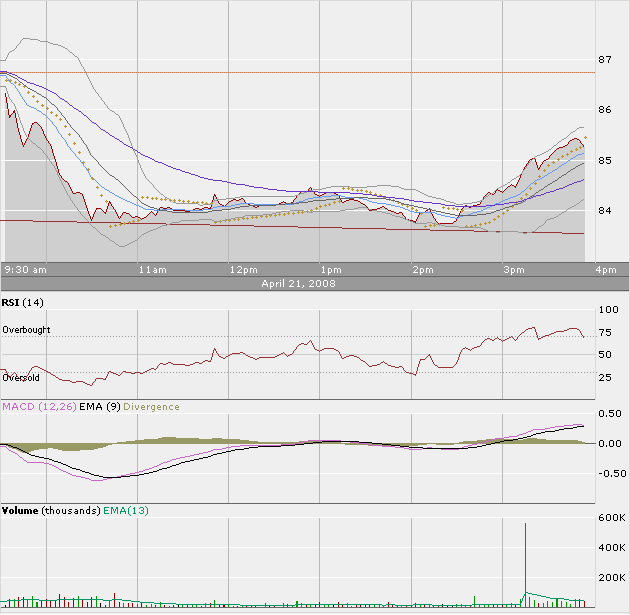This screenshot has width=630, height=615.
Task: Select the 600K volume axis label
Action: pyautogui.click(x=610, y=517)
